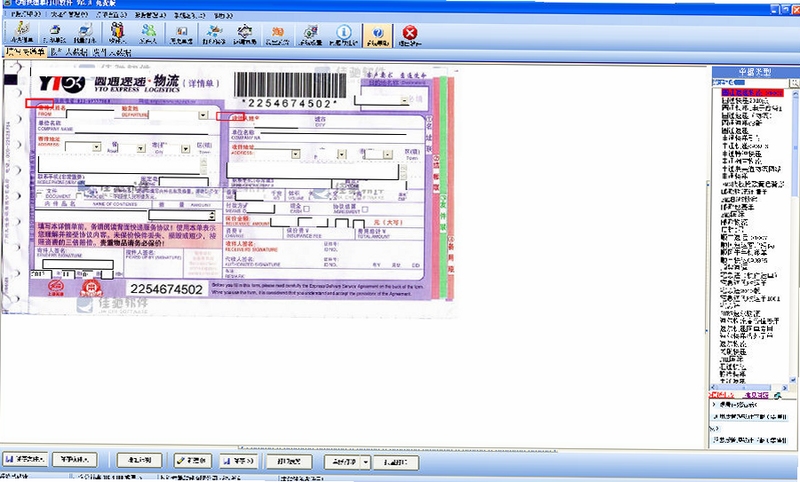800x482 pixels.
Task: Click the sender detailed address text area
Action: click(x=118, y=165)
